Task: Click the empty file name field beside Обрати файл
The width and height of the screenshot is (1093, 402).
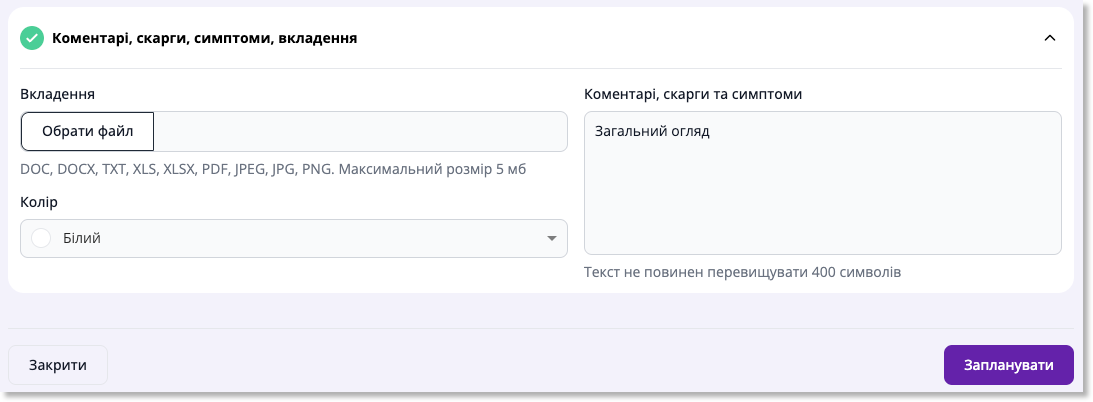Action: (360, 132)
